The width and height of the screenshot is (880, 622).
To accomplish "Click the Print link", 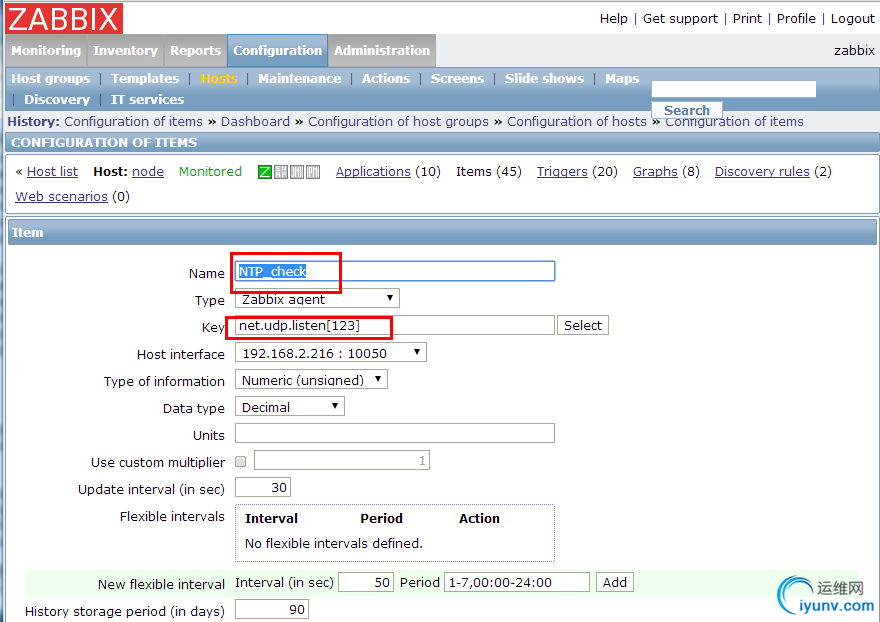I will pyautogui.click(x=747, y=19).
